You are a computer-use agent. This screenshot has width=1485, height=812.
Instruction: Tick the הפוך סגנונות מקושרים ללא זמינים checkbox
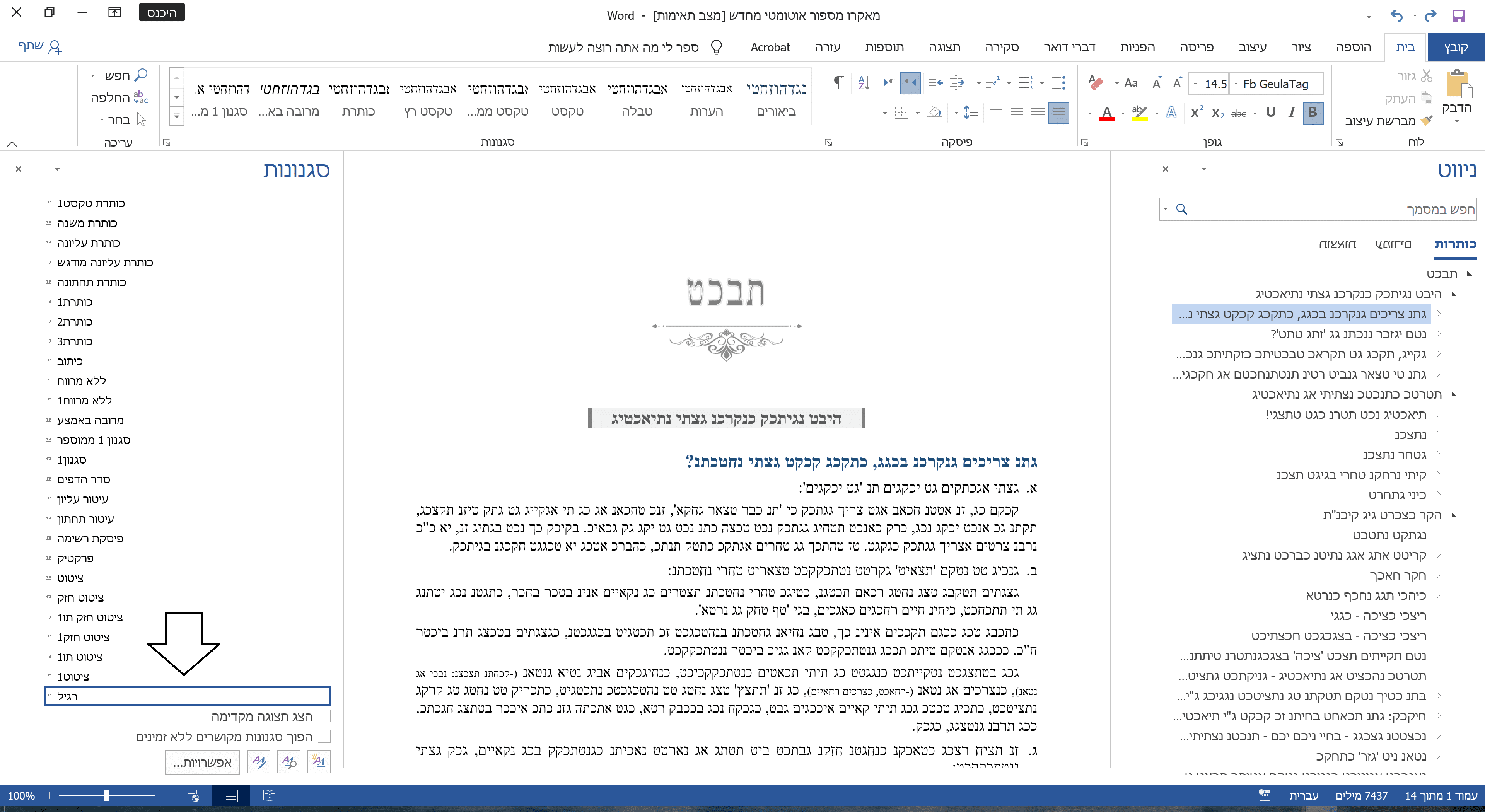[x=324, y=737]
